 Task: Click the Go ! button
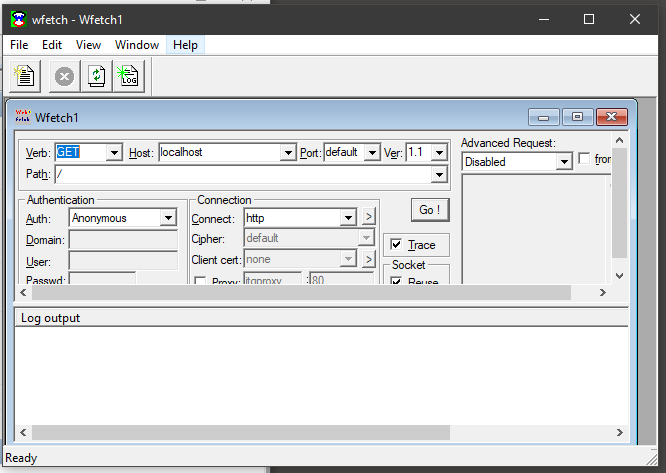[430, 210]
